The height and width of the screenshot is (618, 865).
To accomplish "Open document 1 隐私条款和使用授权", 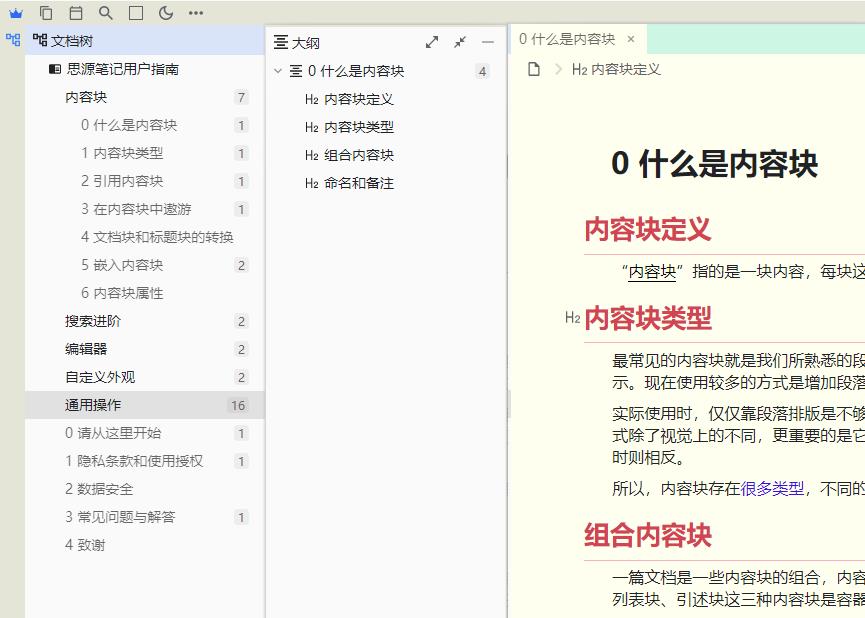I will 134,461.
